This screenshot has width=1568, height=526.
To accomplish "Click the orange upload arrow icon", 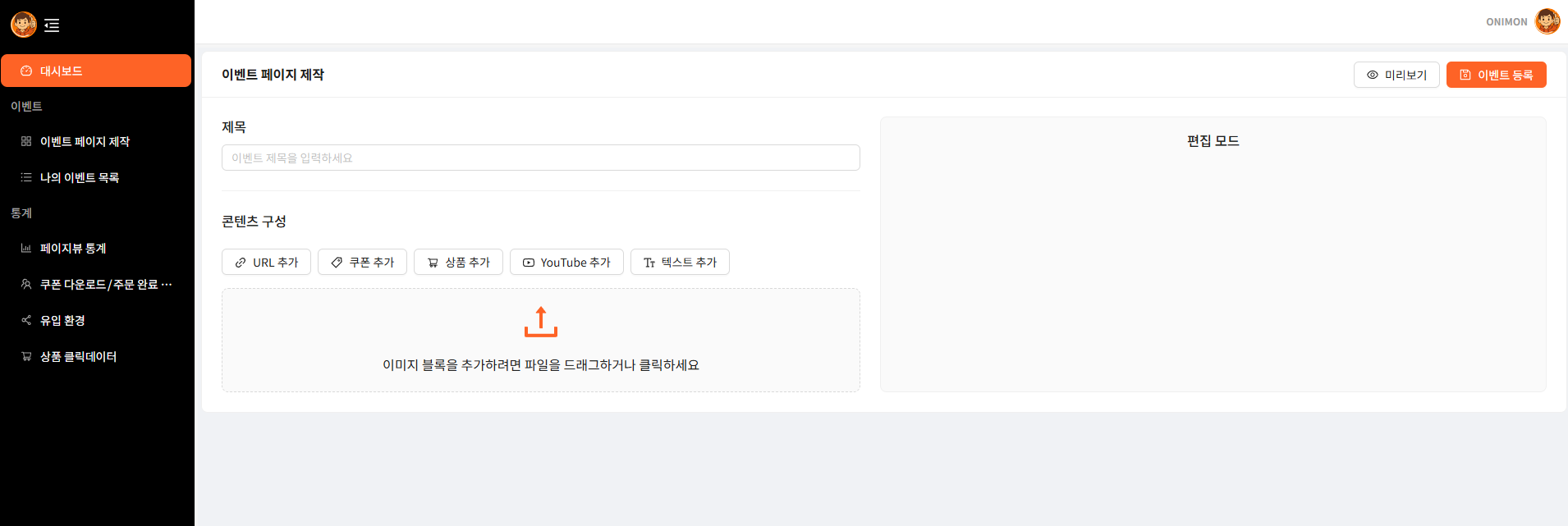I will 540,322.
